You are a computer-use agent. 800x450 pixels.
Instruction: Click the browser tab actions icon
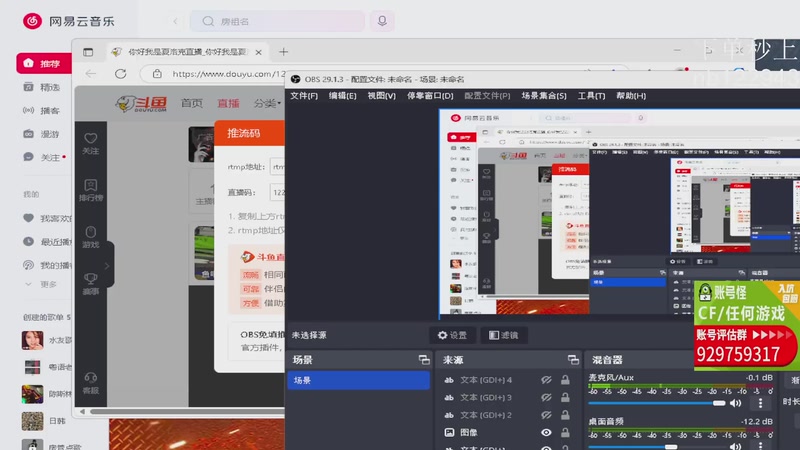coord(88,52)
